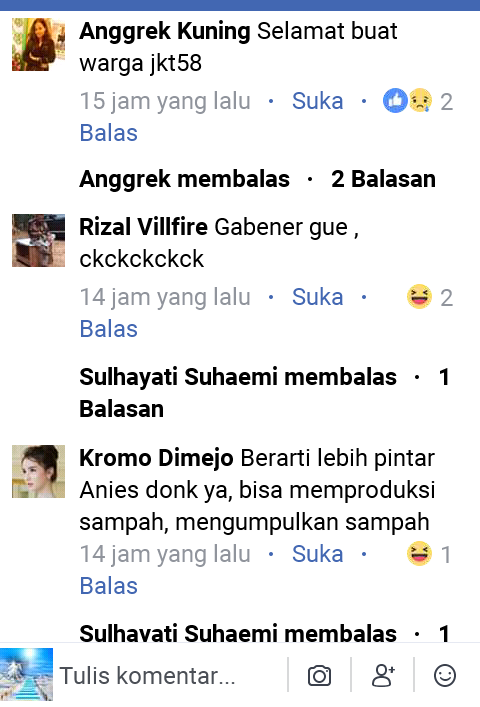Open Kromo Dimejo's profile name link

(156, 458)
